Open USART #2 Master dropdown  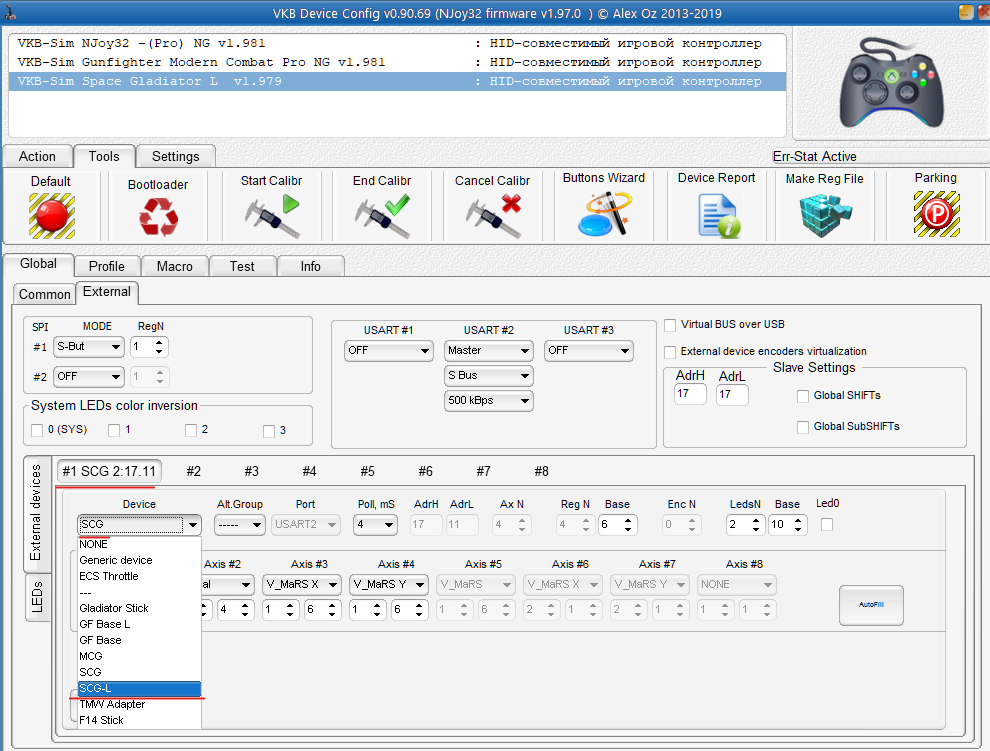(489, 351)
